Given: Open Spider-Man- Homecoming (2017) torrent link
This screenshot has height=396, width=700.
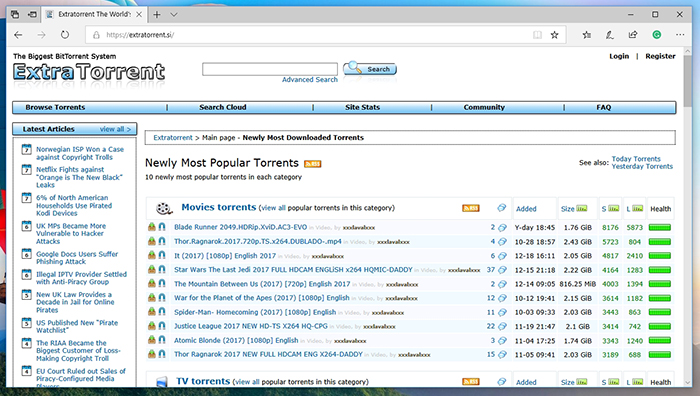Looking at the screenshot, I should click(x=254, y=312).
